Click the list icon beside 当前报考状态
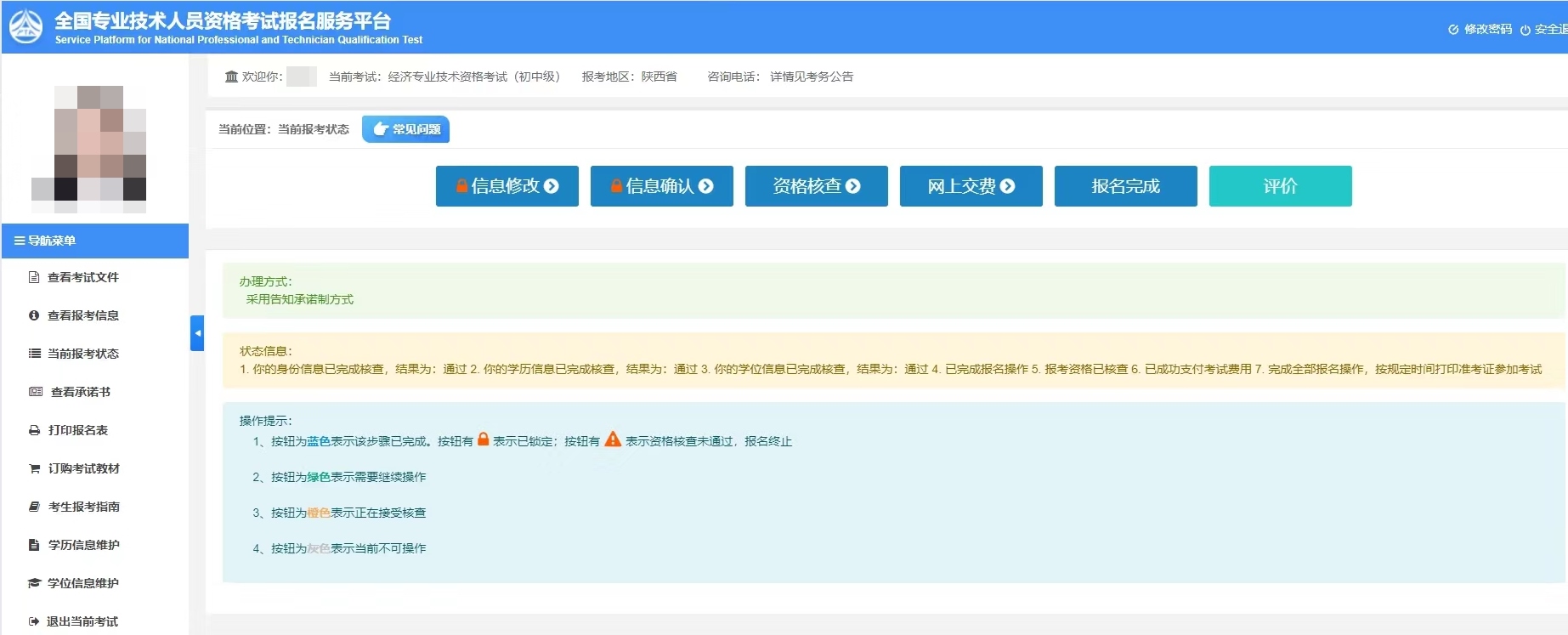 pyautogui.click(x=34, y=354)
